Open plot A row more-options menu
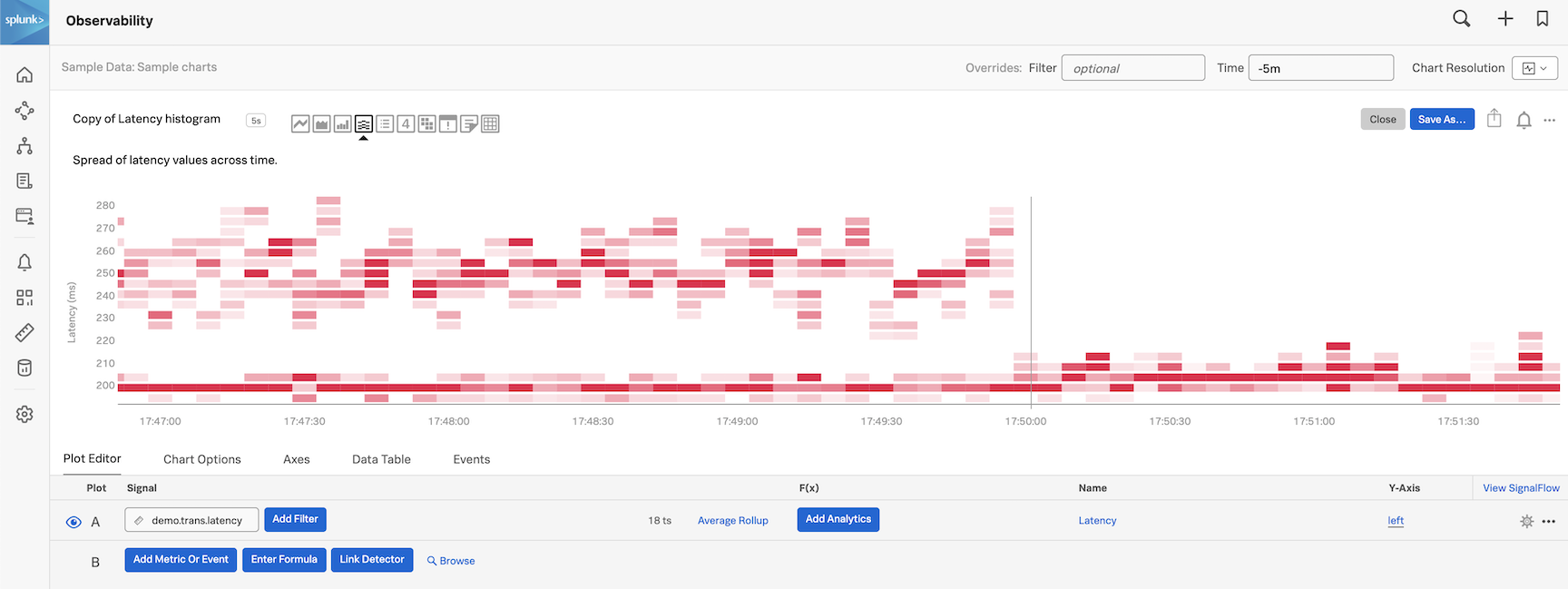 pos(1548,522)
